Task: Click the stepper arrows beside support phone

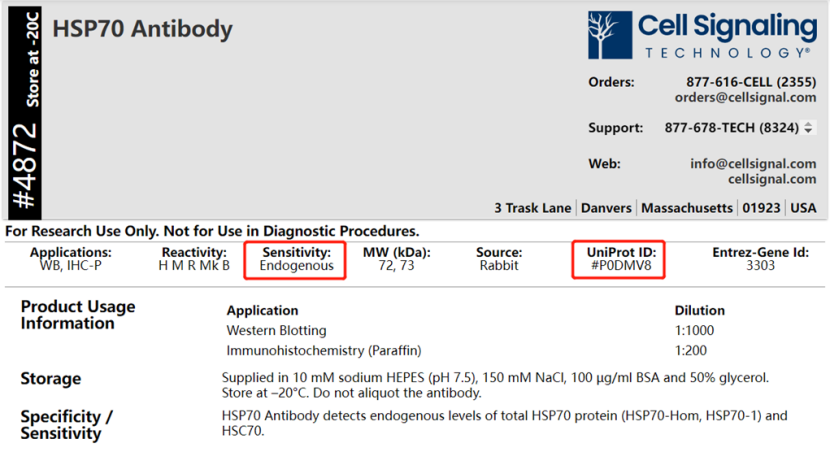Action: point(809,128)
